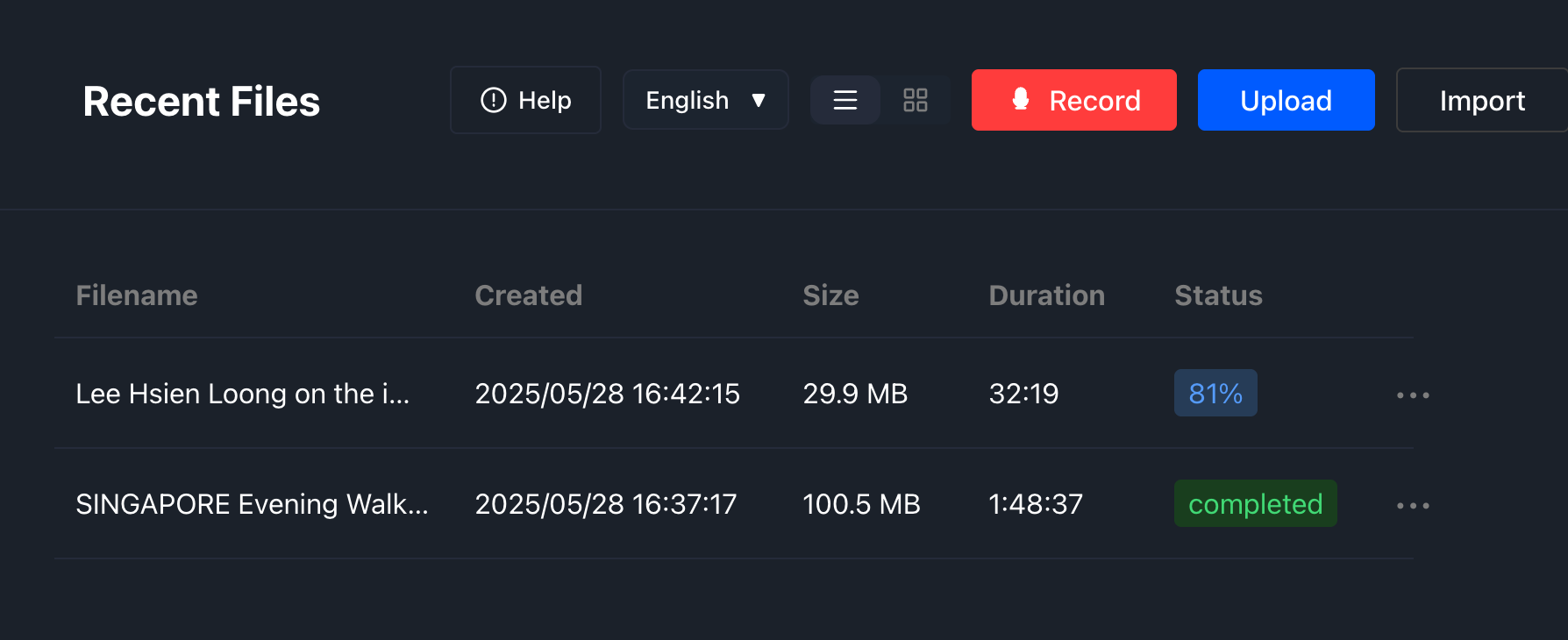This screenshot has width=1568, height=640.
Task: Sort by Size column header
Action: point(831,295)
